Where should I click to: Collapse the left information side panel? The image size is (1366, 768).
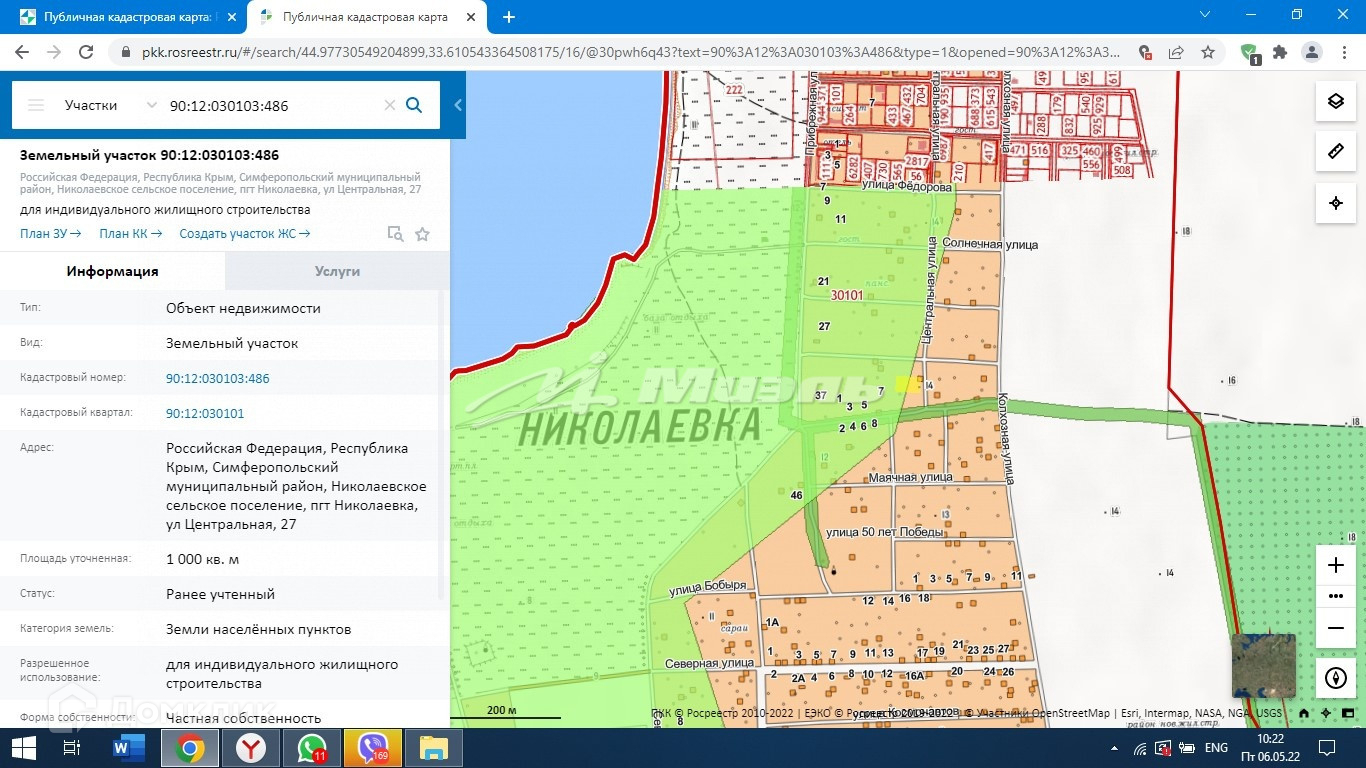pyautogui.click(x=458, y=105)
